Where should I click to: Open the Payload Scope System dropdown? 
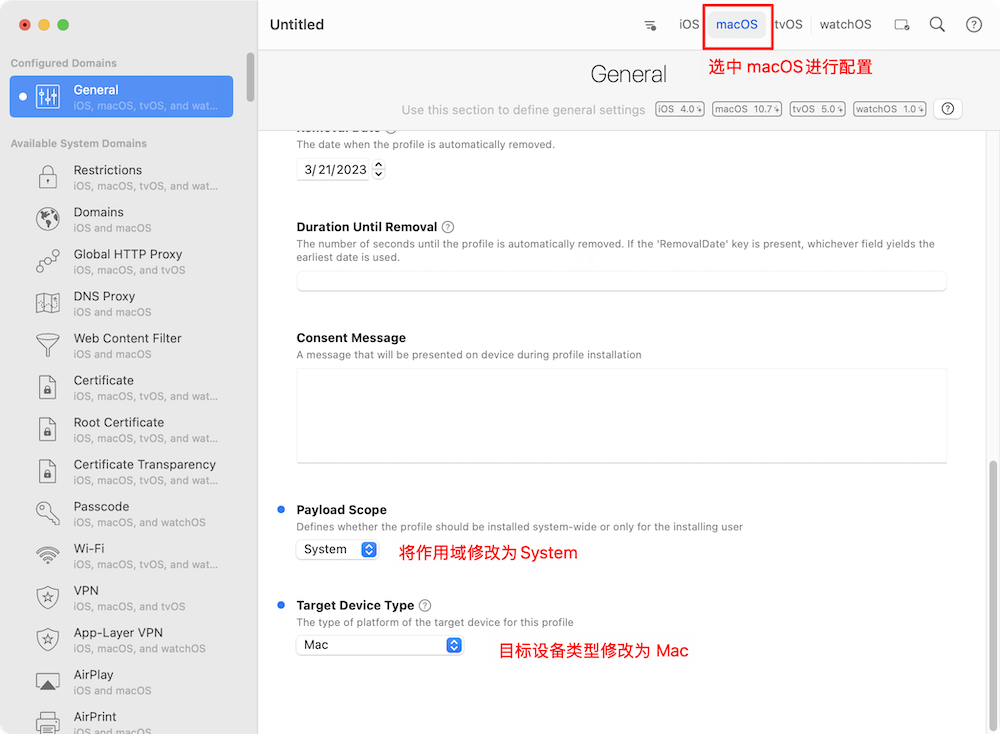pyautogui.click(x=337, y=550)
